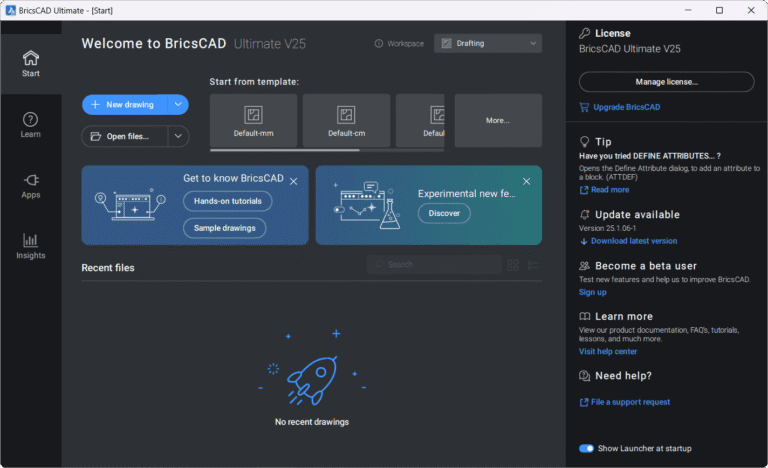
Task: Open Sample drawings
Action: (x=225, y=228)
